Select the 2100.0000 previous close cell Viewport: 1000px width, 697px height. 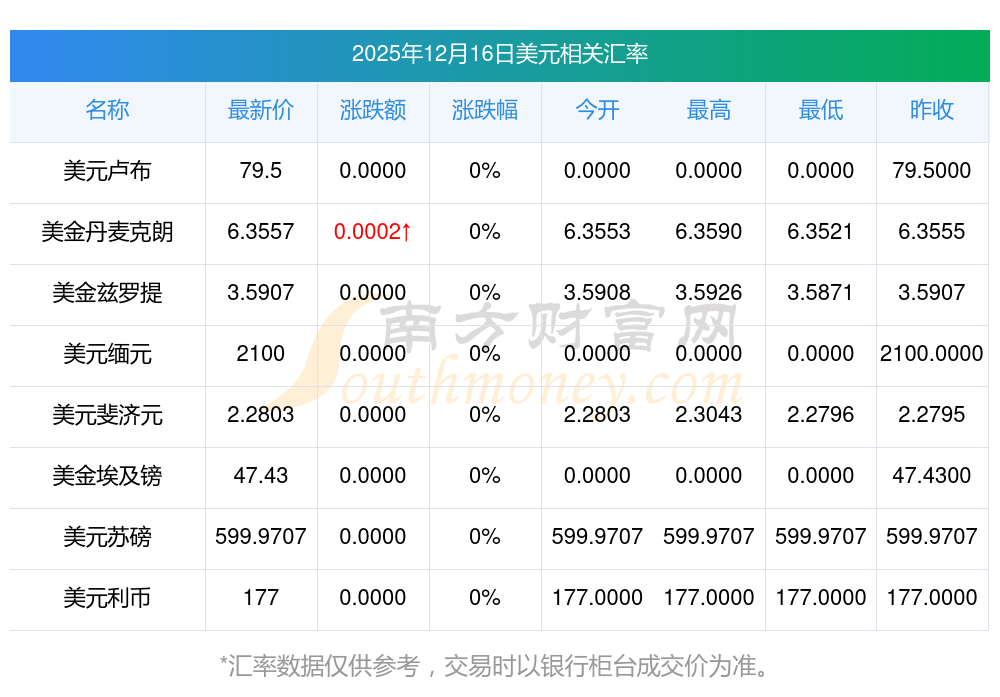tap(932, 354)
